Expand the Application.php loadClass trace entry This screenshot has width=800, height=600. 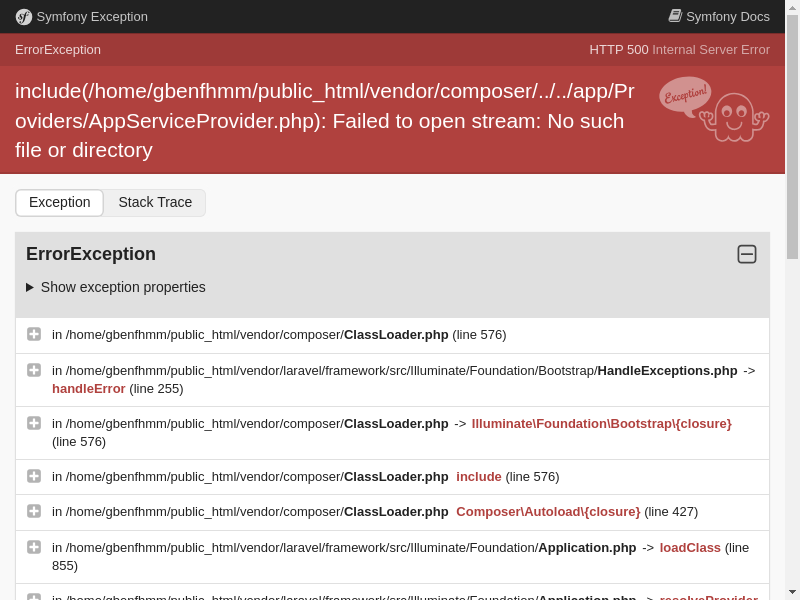[34, 547]
